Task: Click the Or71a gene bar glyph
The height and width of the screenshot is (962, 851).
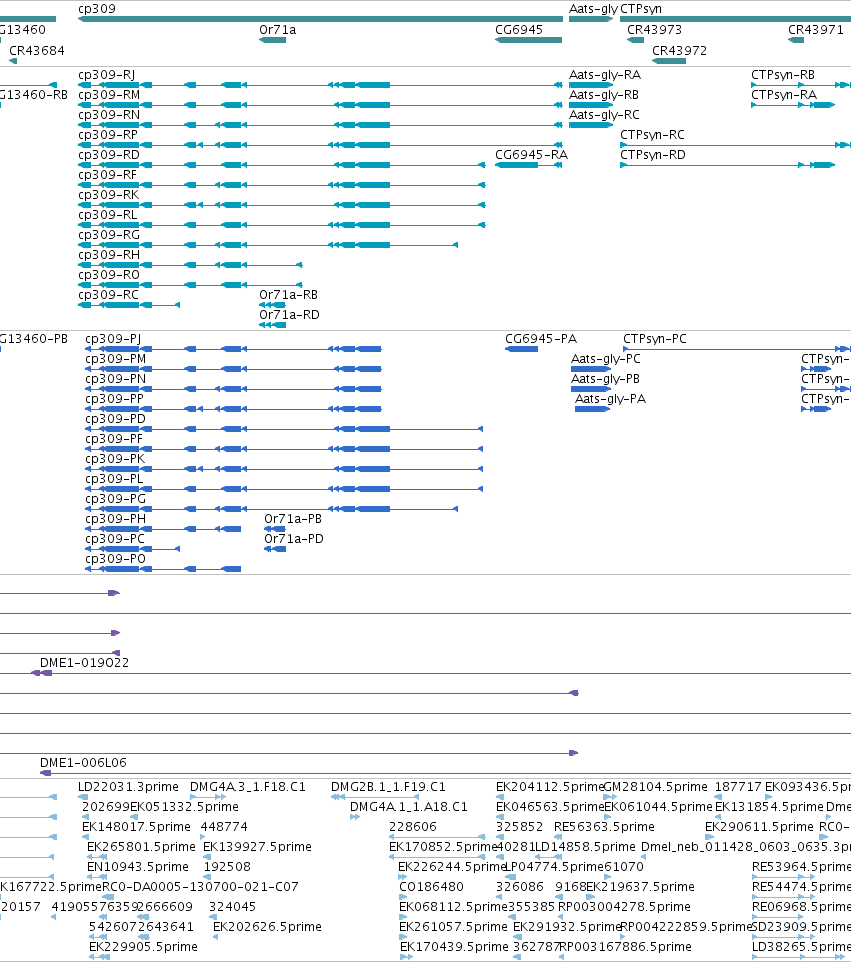Action: tap(272, 40)
